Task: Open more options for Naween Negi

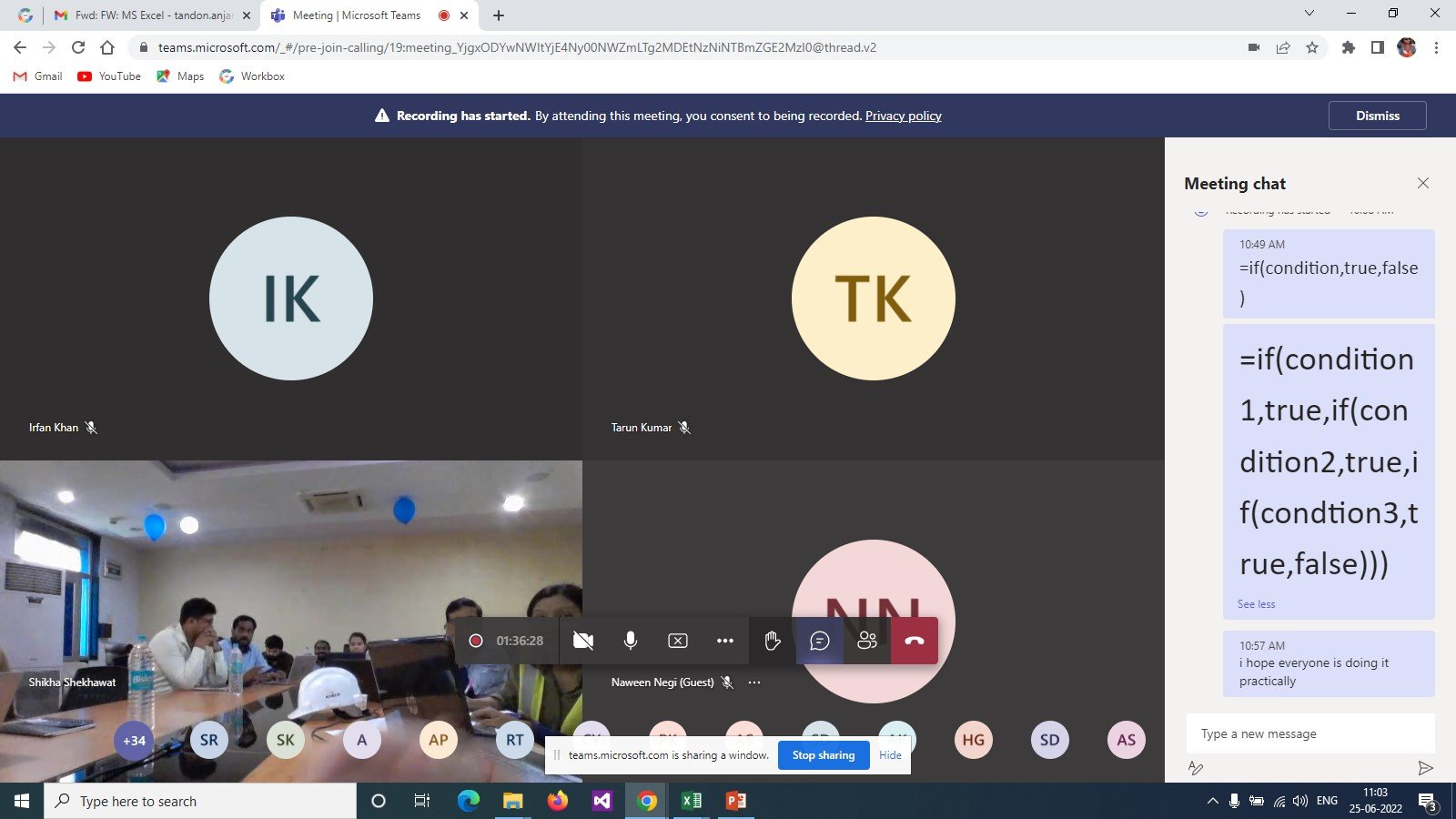Action: [x=754, y=682]
